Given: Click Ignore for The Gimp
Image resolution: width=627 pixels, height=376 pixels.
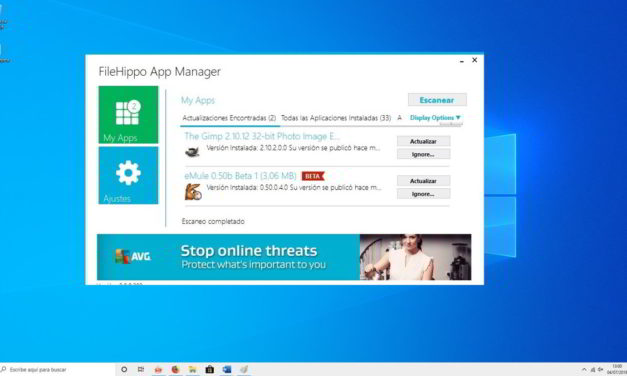Looking at the screenshot, I should [423, 154].
